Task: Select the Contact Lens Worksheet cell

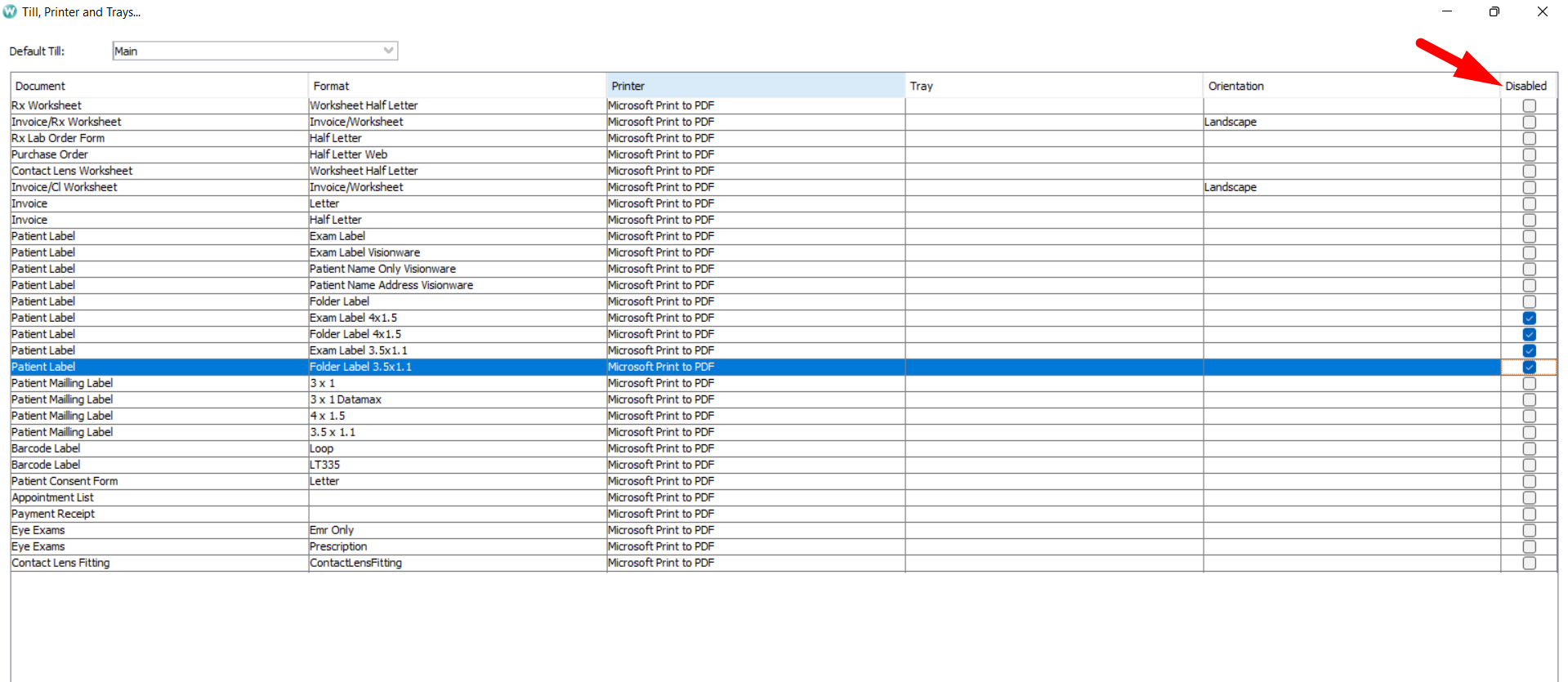Action: (159, 171)
